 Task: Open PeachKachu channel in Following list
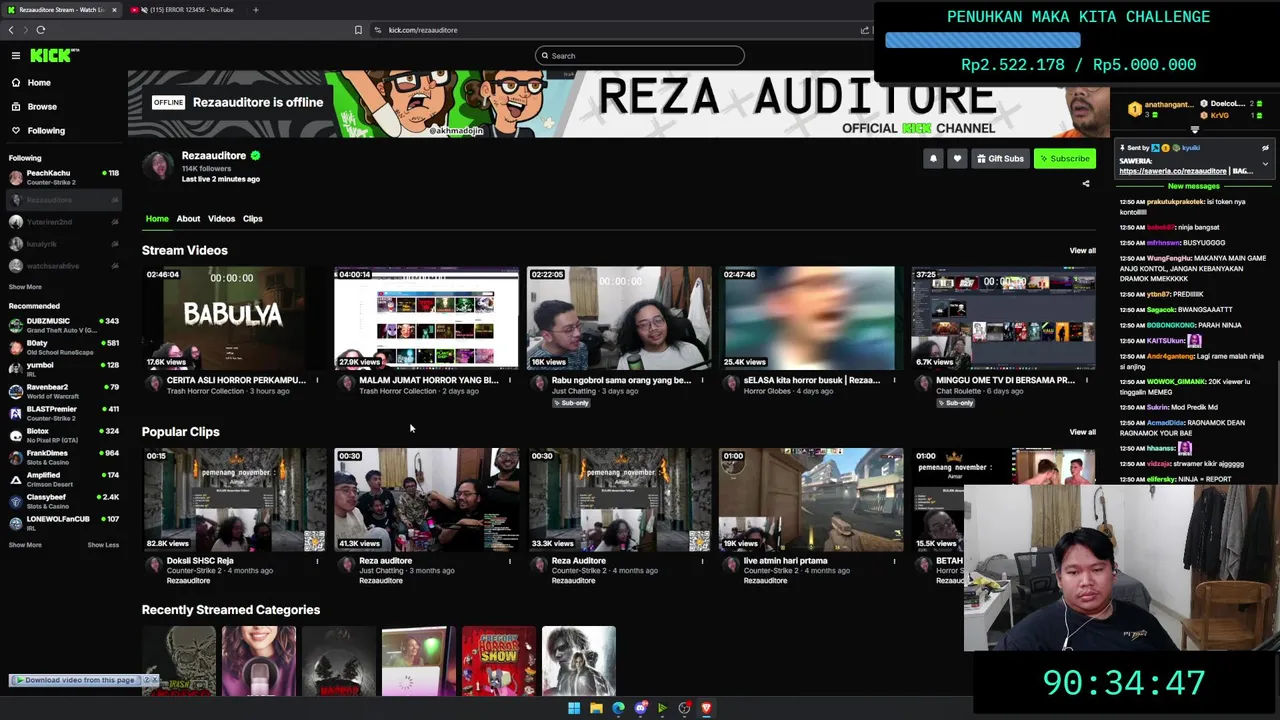coord(63,177)
